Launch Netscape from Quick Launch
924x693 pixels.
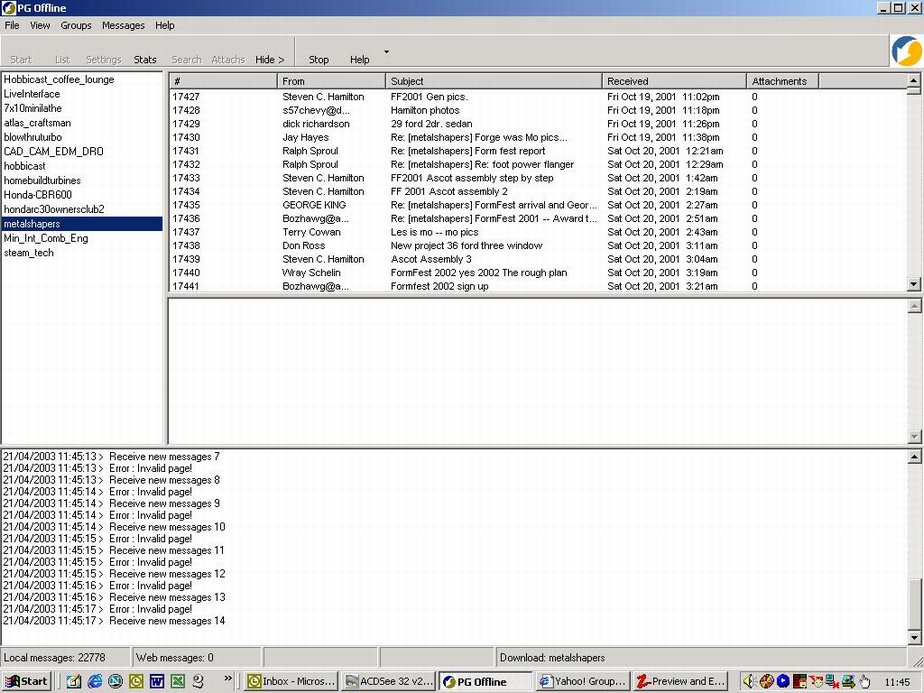point(115,681)
